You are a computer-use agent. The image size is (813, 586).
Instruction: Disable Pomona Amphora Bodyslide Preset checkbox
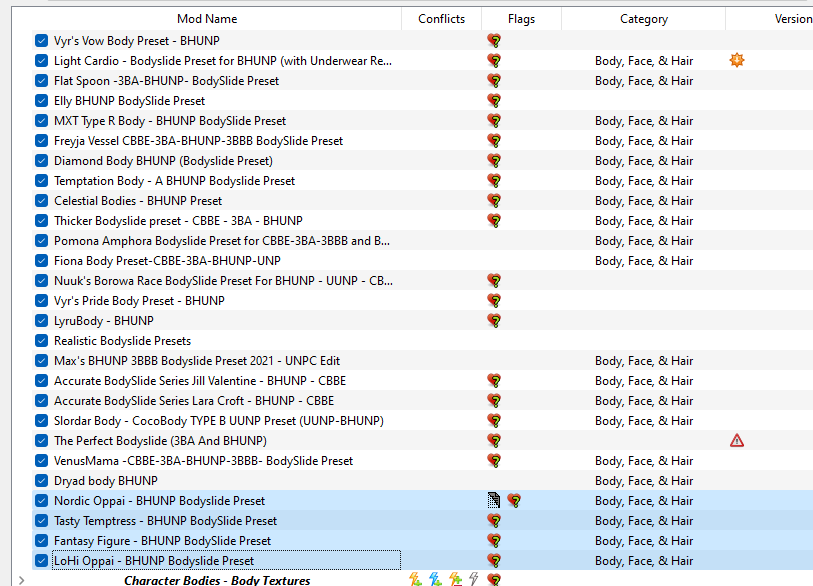pos(41,241)
